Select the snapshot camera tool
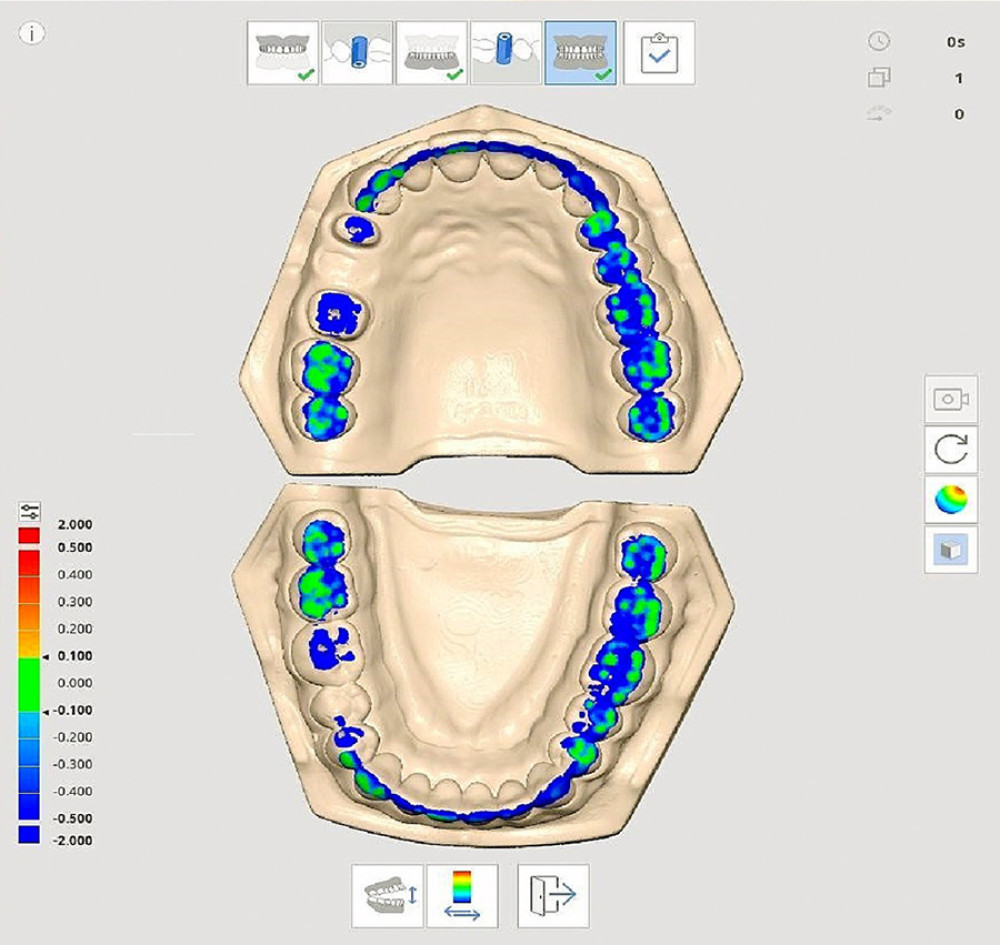1000x945 pixels. (949, 397)
